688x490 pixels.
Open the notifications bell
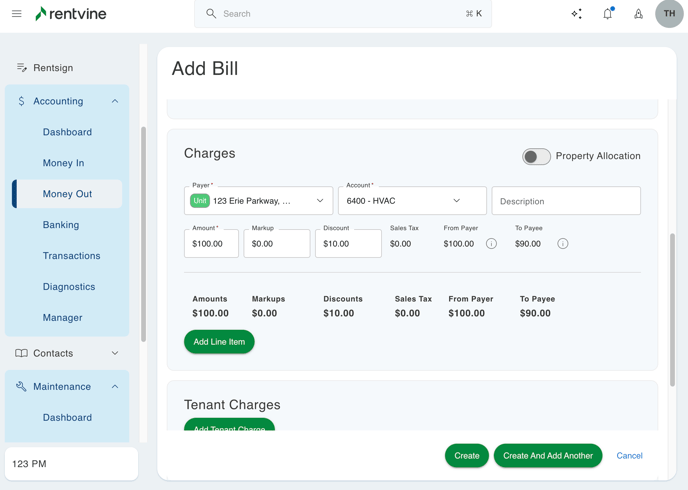[607, 14]
